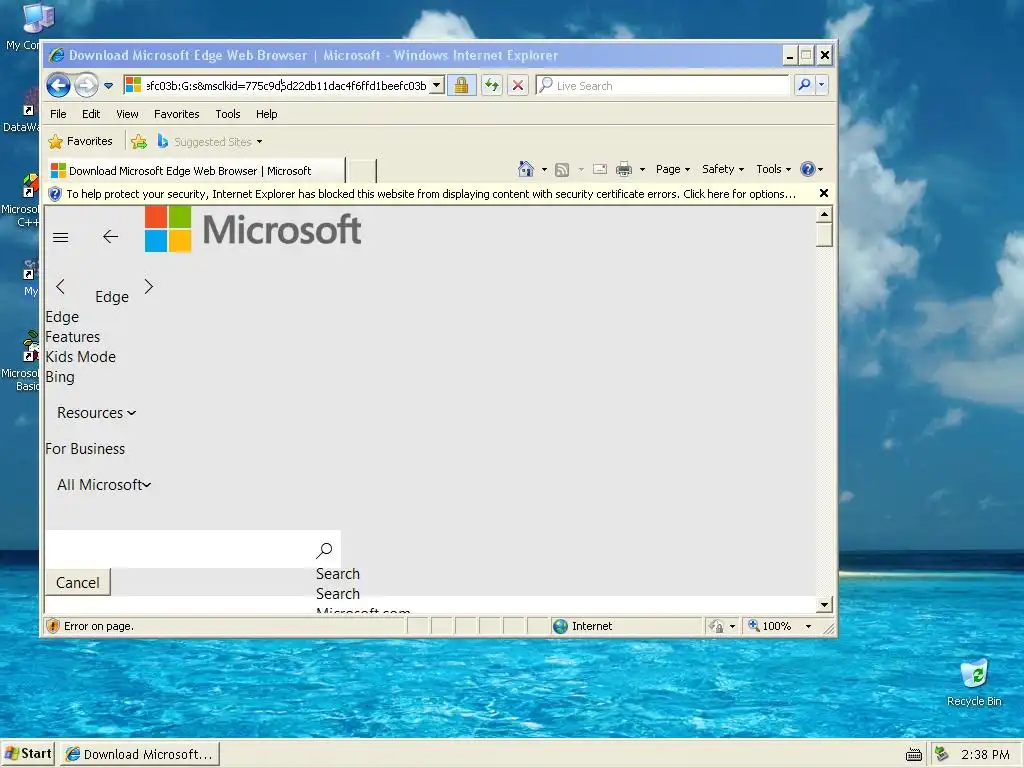
Task: Expand the Resources menu
Action: pyautogui.click(x=97, y=413)
